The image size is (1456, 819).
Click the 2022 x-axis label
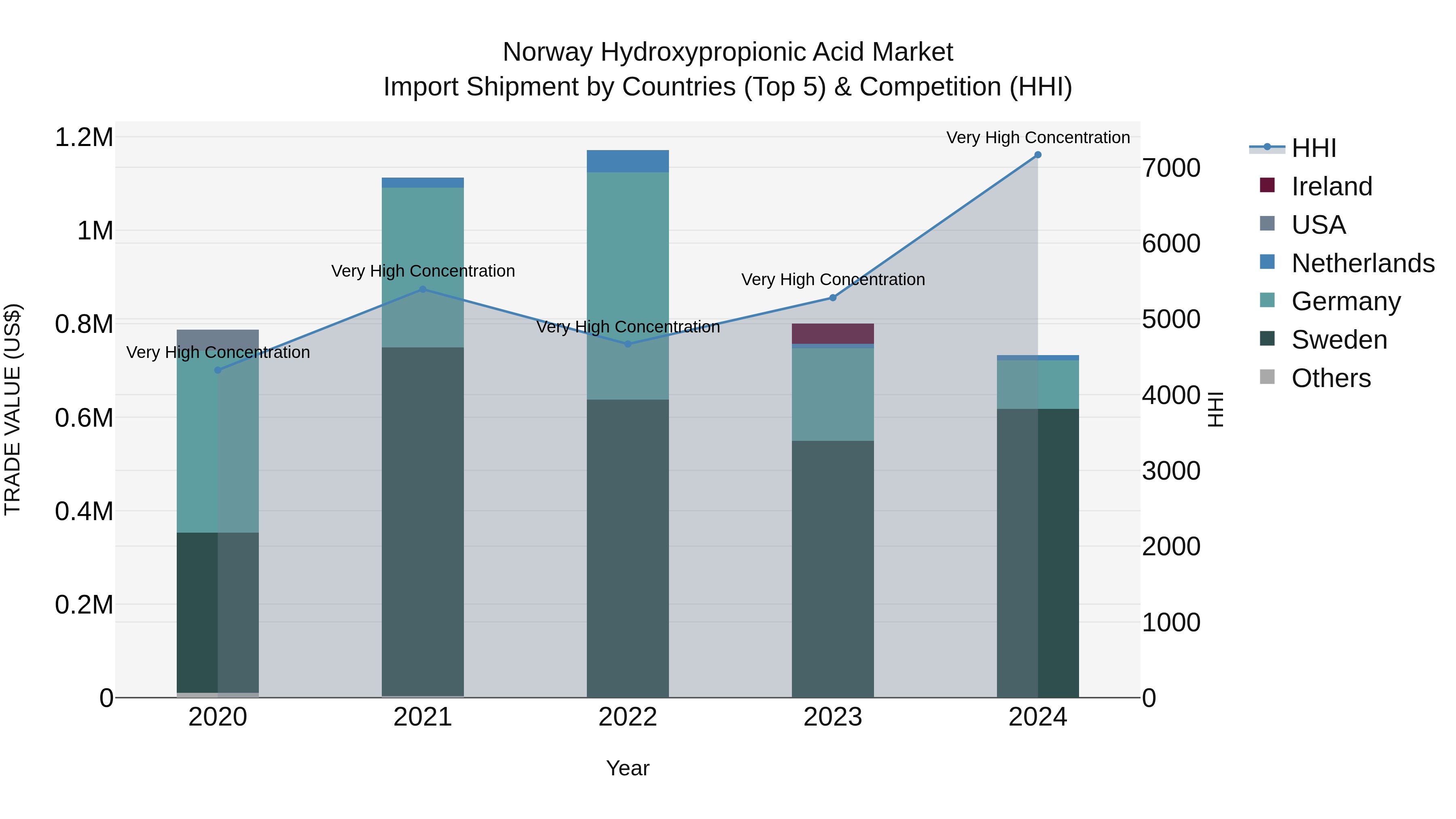(628, 717)
